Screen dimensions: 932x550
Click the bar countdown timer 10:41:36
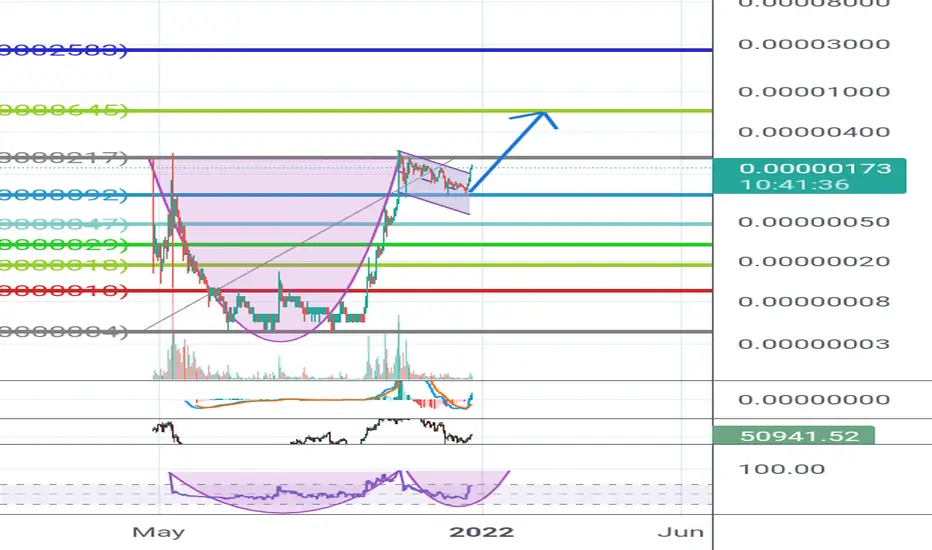[795, 184]
